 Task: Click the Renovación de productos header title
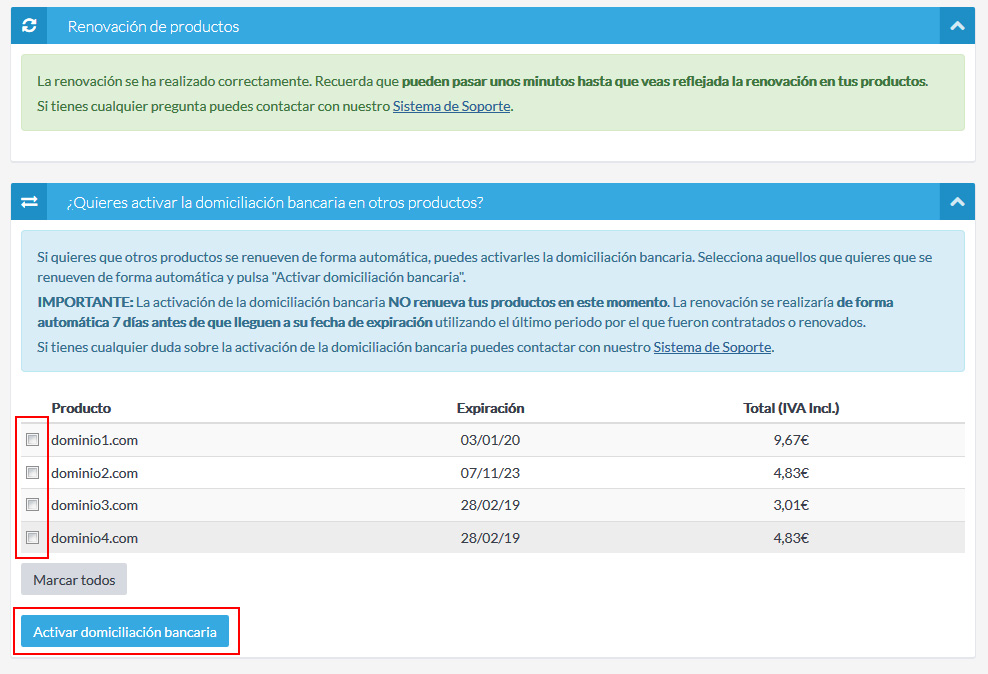click(153, 26)
